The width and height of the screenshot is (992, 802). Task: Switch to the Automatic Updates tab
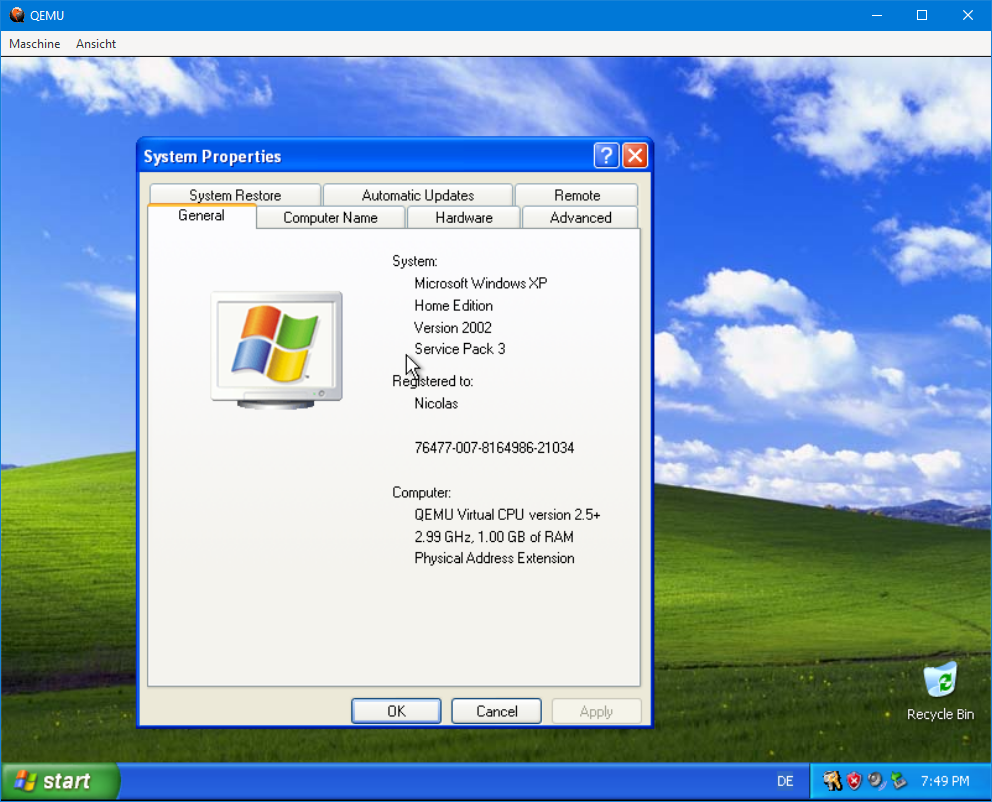coord(418,195)
